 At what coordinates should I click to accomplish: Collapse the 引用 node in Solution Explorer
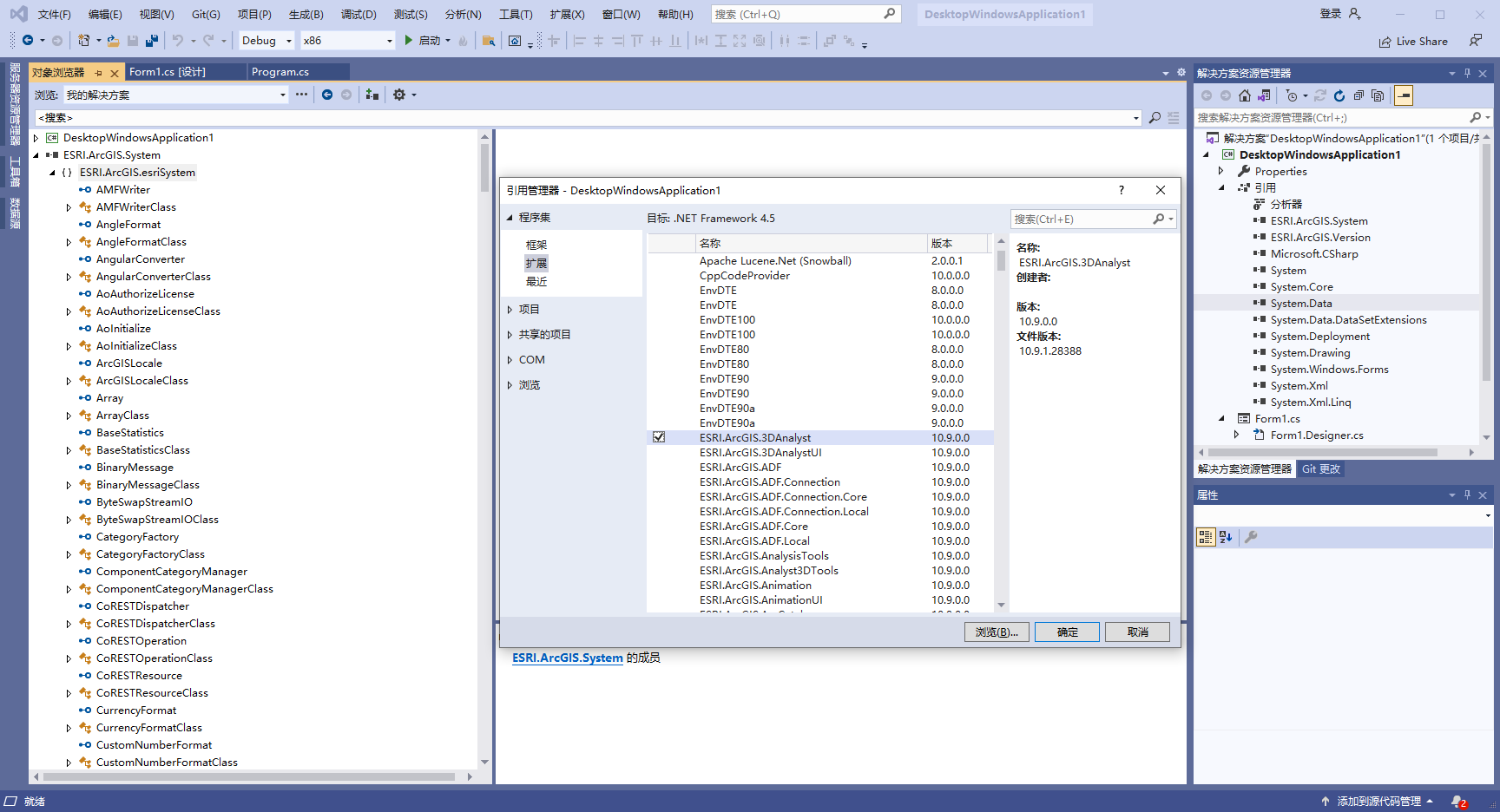pos(1221,187)
